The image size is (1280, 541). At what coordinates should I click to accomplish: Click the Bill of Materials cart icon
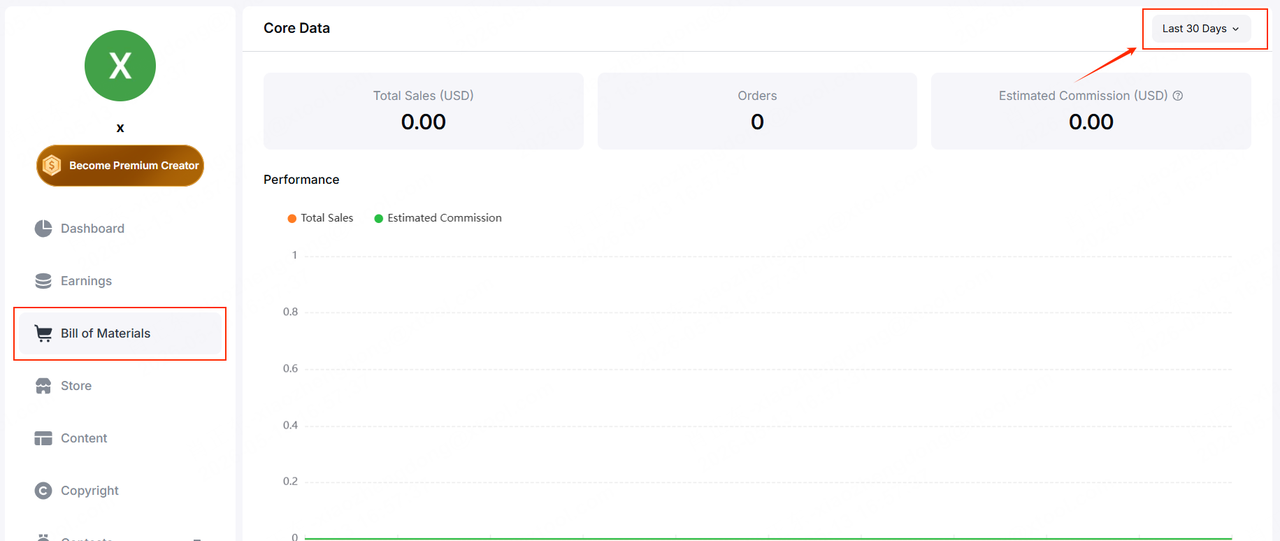click(x=43, y=333)
